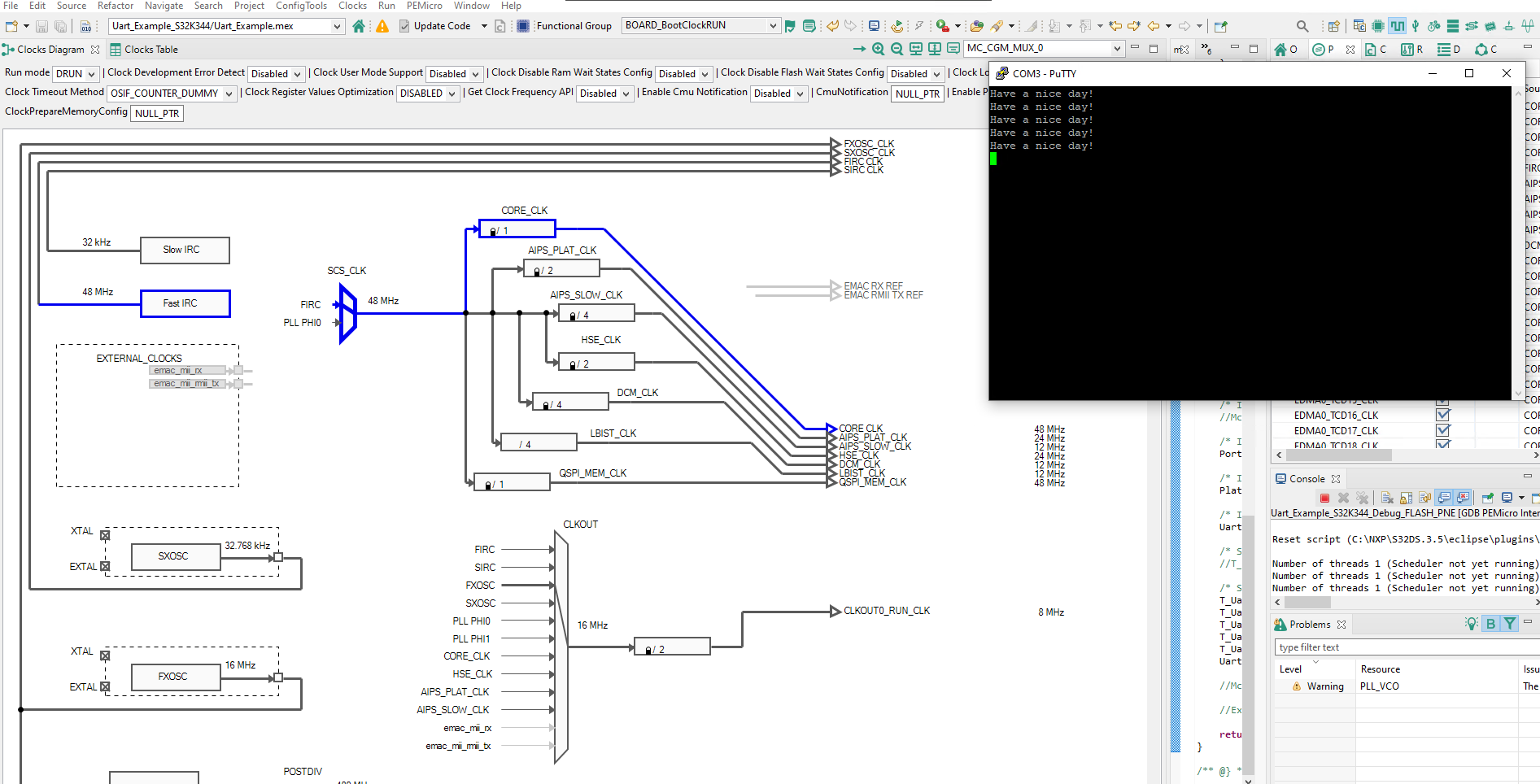Unlock the padlock on the CORE_CLK divider
The height and width of the screenshot is (784, 1540).
tap(493, 229)
